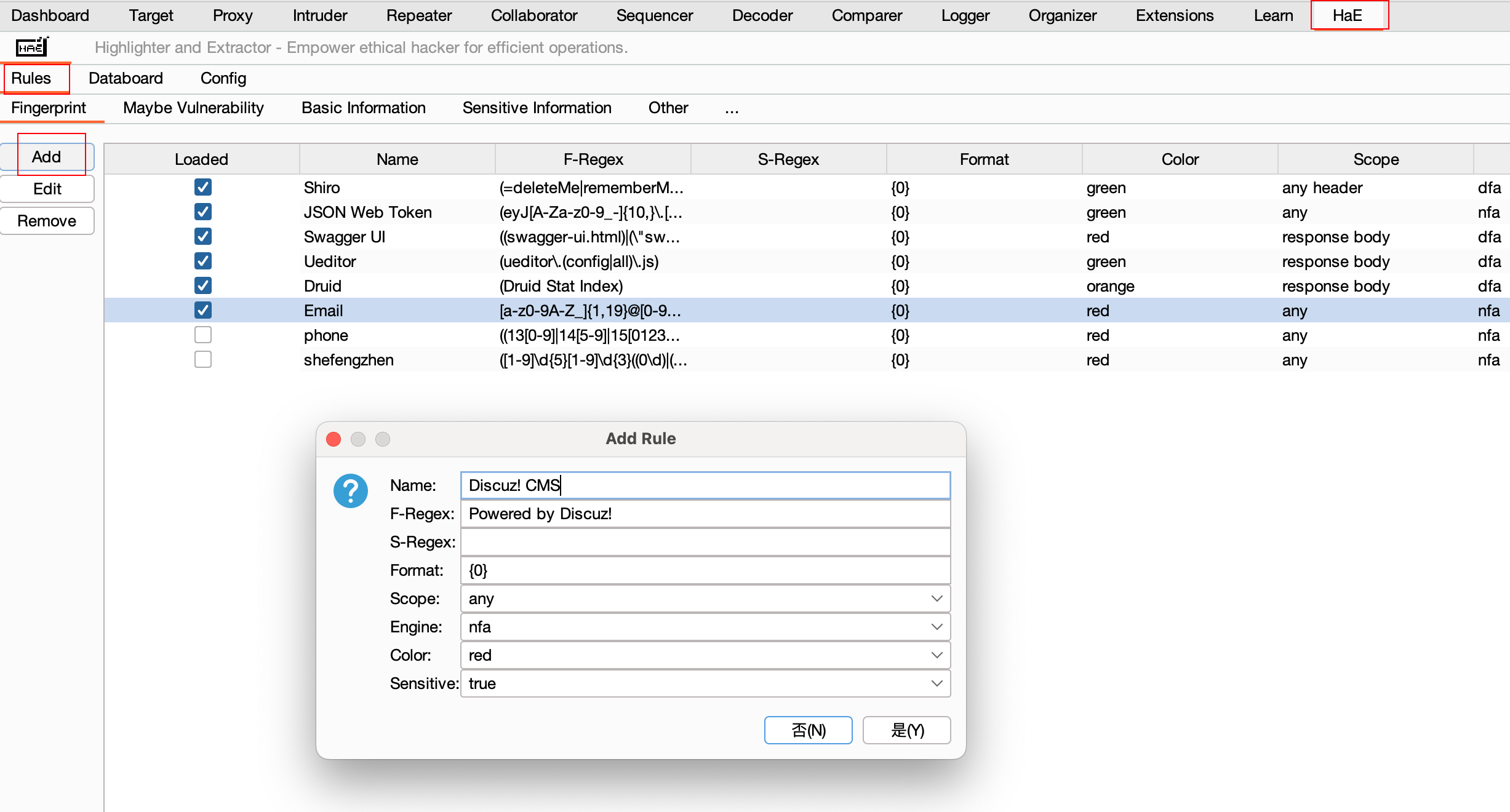
Task: Click the Add rule button
Action: (47, 157)
